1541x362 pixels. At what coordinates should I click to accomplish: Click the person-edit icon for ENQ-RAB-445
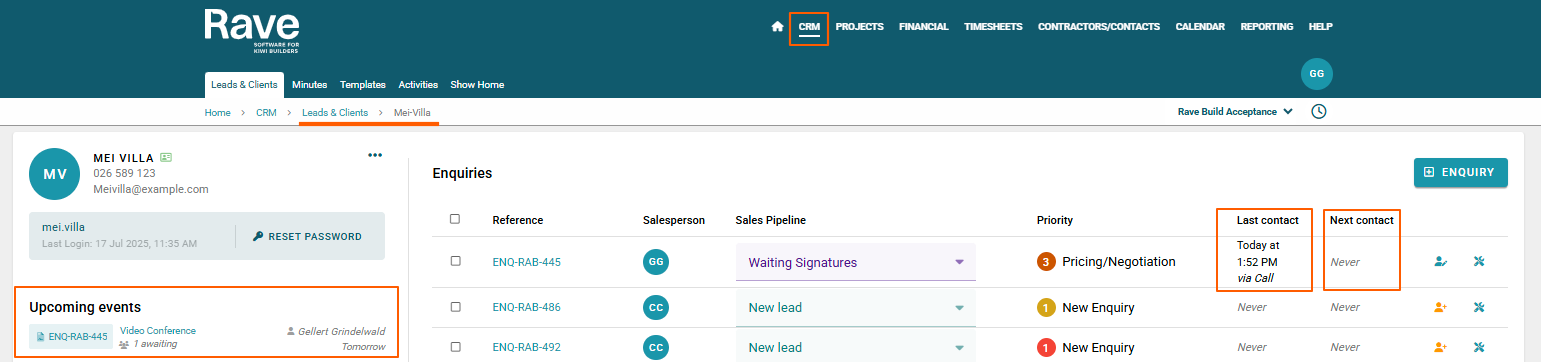tap(1440, 262)
